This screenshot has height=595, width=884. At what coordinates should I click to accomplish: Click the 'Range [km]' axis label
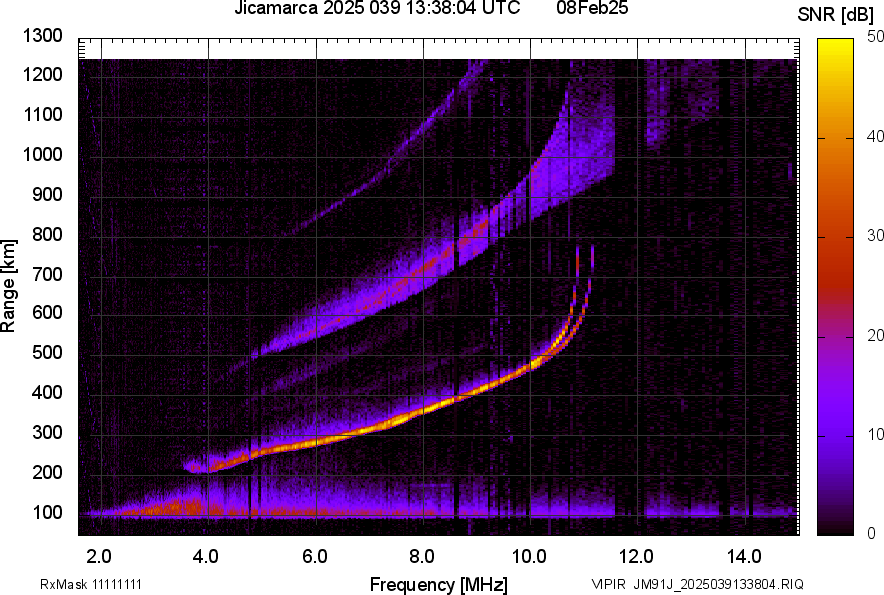pyautogui.click(x=8, y=286)
